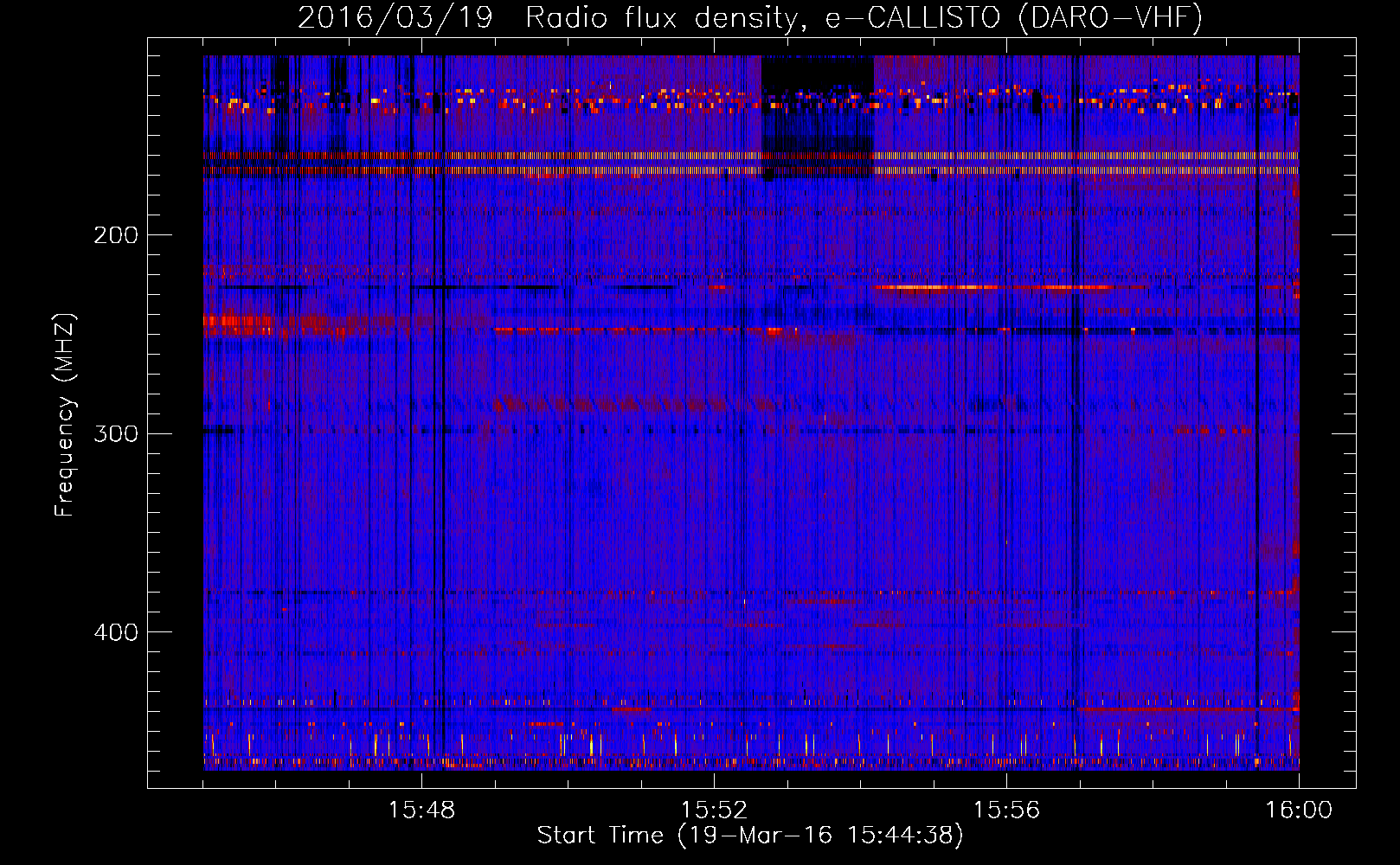Click the 300 frequency tick label
1400x865 pixels.
[116, 433]
